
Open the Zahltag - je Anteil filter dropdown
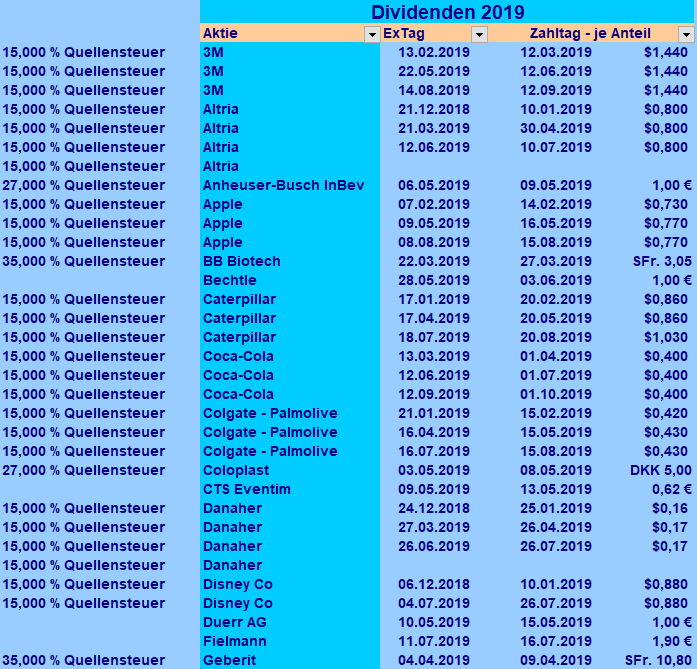[686, 34]
